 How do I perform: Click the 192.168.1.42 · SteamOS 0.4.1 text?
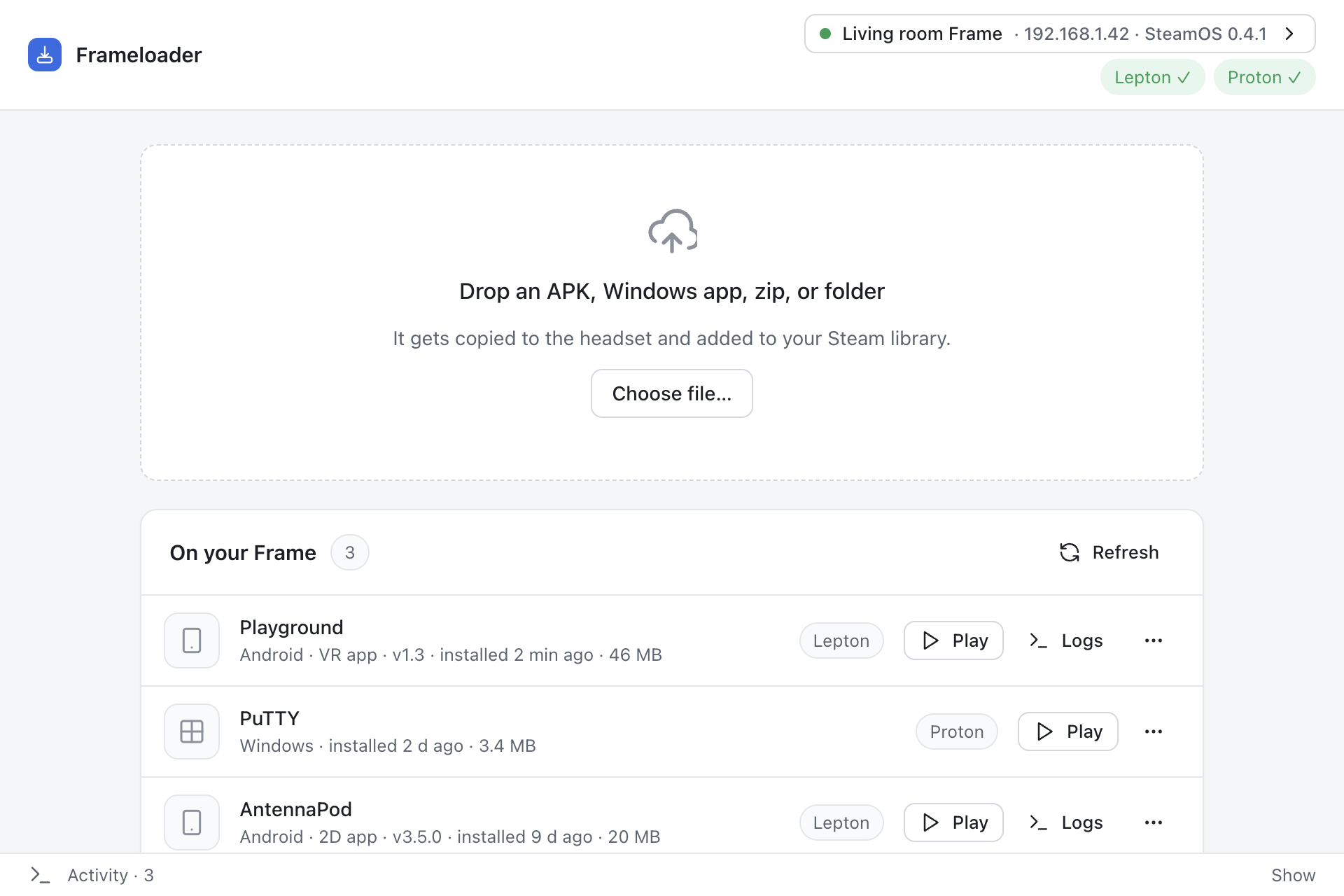(1145, 34)
